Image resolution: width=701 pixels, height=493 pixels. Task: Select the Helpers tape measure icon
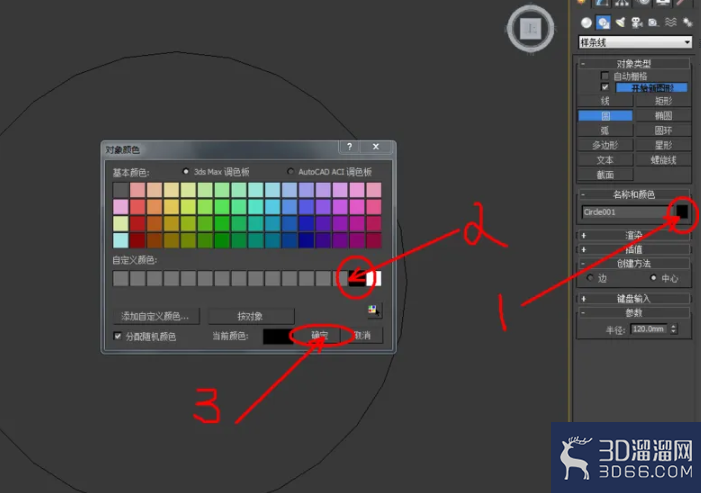pos(653,22)
